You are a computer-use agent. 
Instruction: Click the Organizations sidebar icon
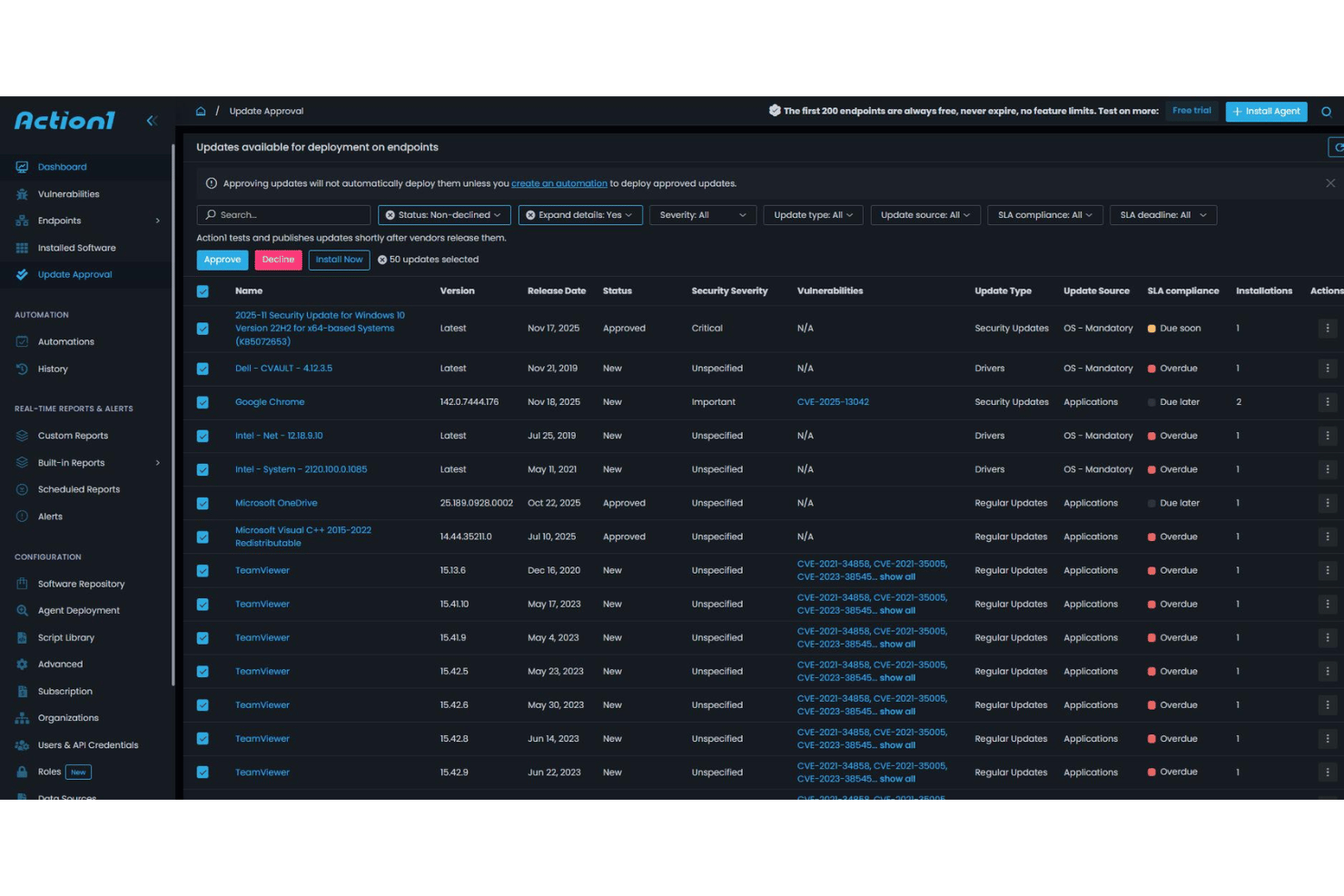coord(22,718)
